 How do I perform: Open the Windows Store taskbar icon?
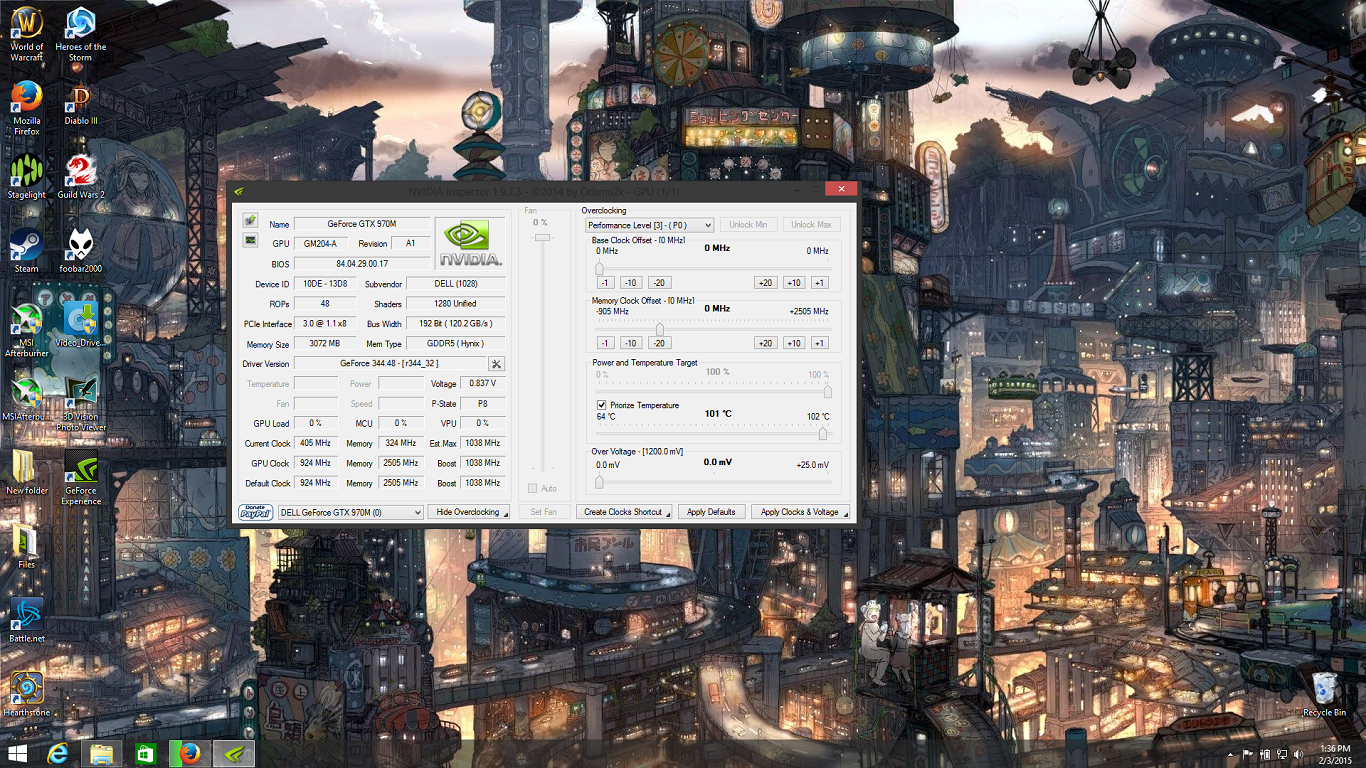tap(146, 753)
